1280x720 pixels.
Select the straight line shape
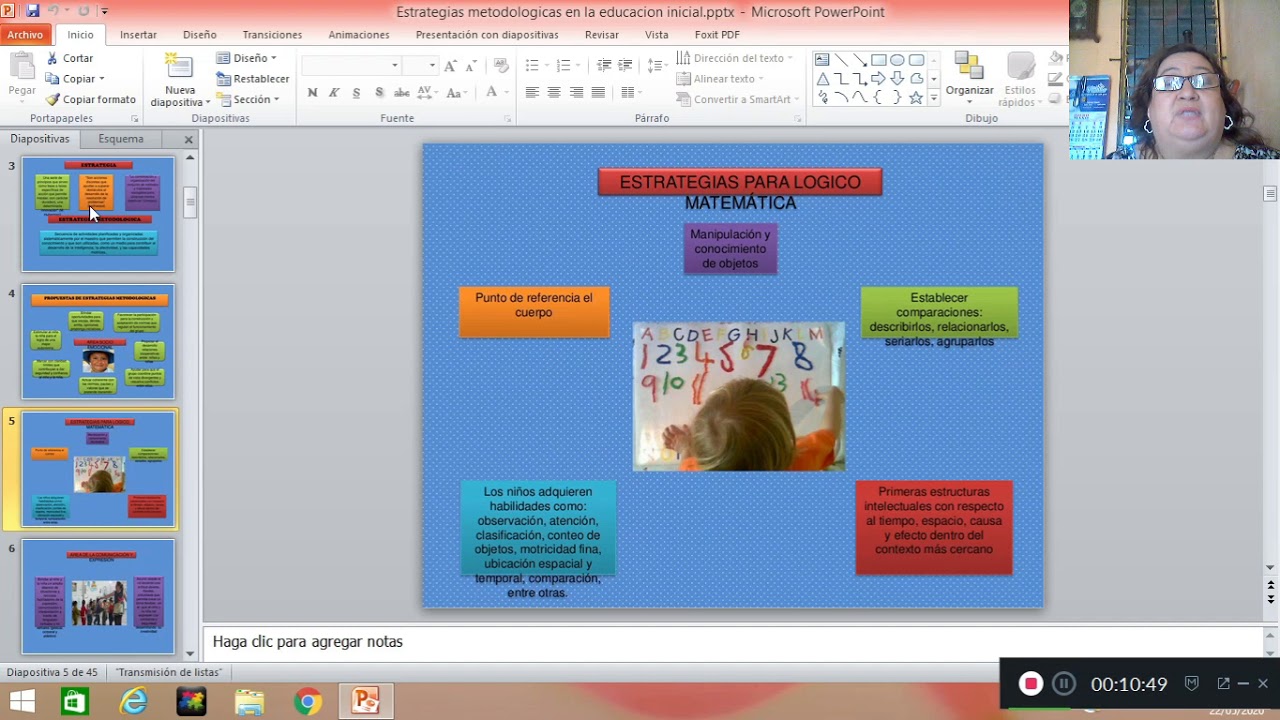841,60
